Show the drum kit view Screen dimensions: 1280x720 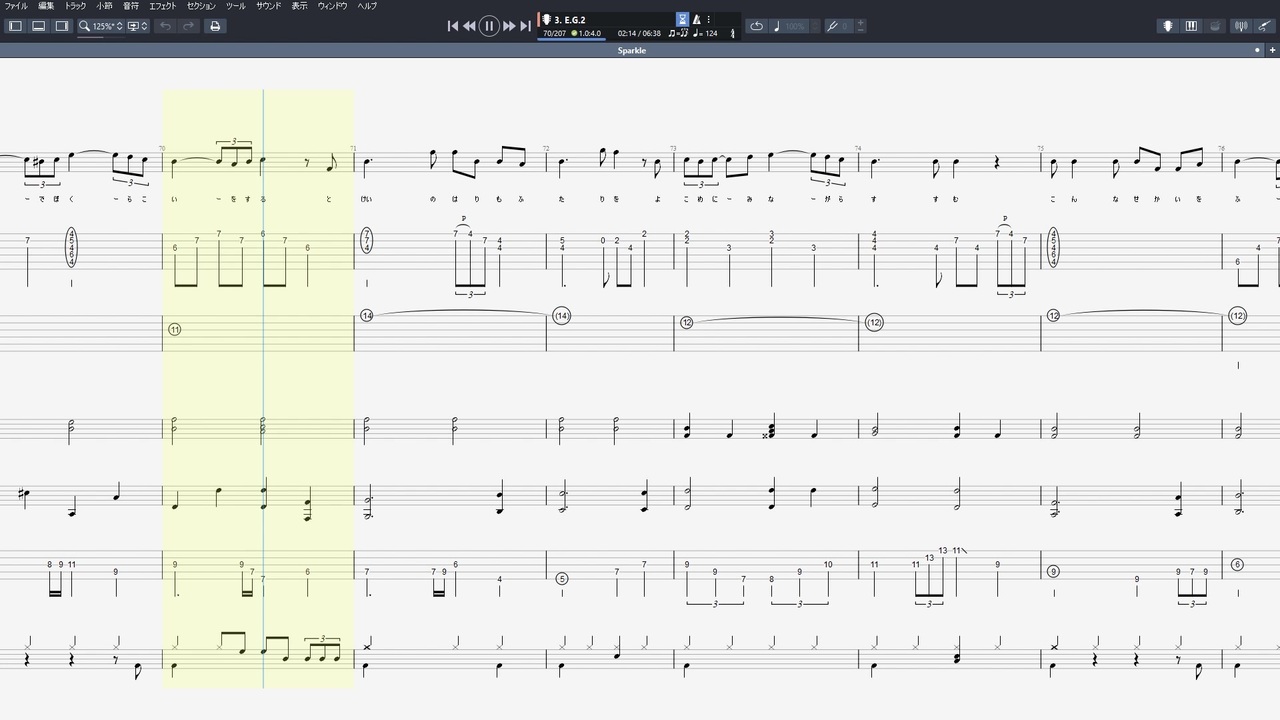coord(1215,26)
